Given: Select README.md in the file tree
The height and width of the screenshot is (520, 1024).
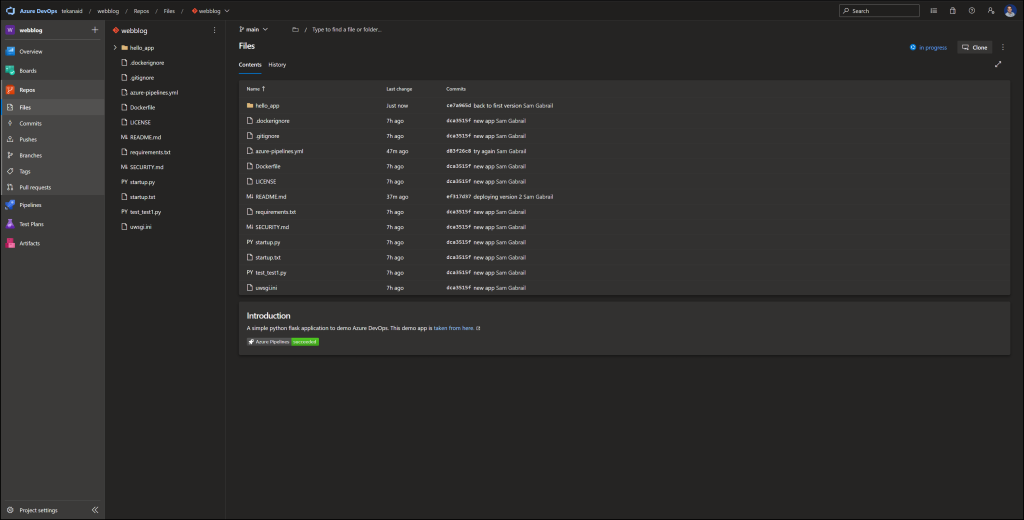Looking at the screenshot, I should [145, 137].
